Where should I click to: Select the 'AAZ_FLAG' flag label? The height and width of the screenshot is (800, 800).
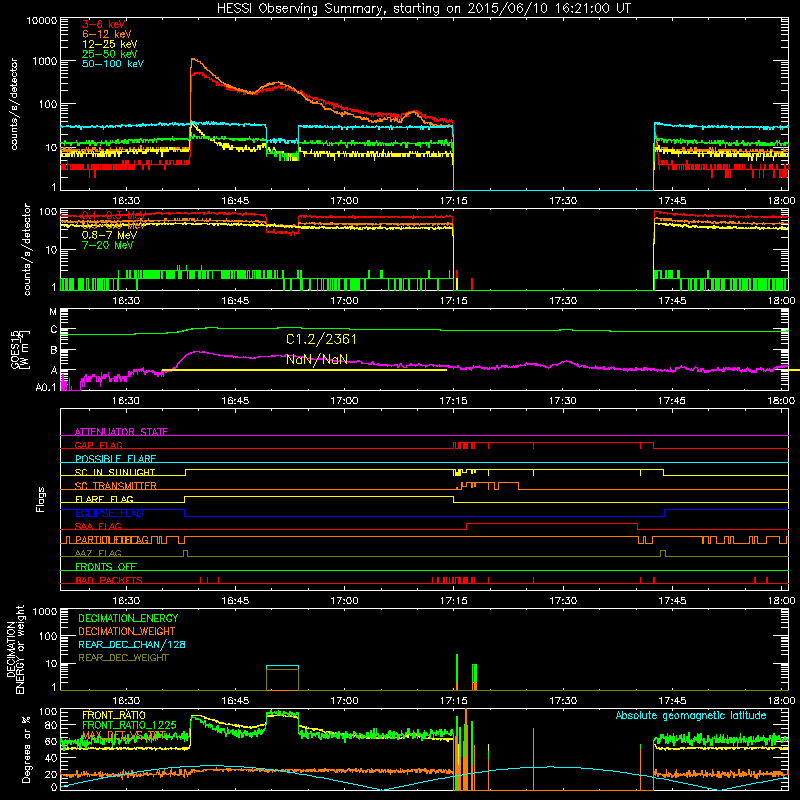tap(98, 554)
